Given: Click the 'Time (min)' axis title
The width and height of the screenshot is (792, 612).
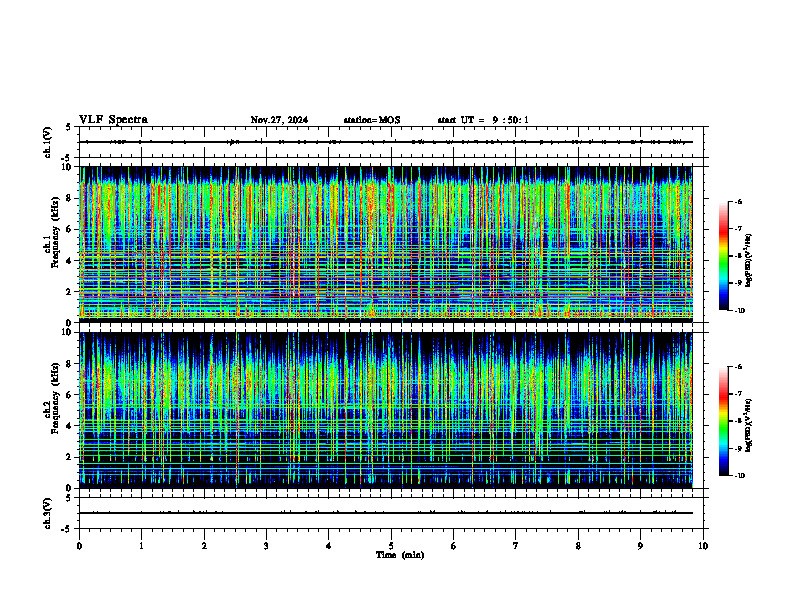Looking at the screenshot, I should [x=400, y=555].
